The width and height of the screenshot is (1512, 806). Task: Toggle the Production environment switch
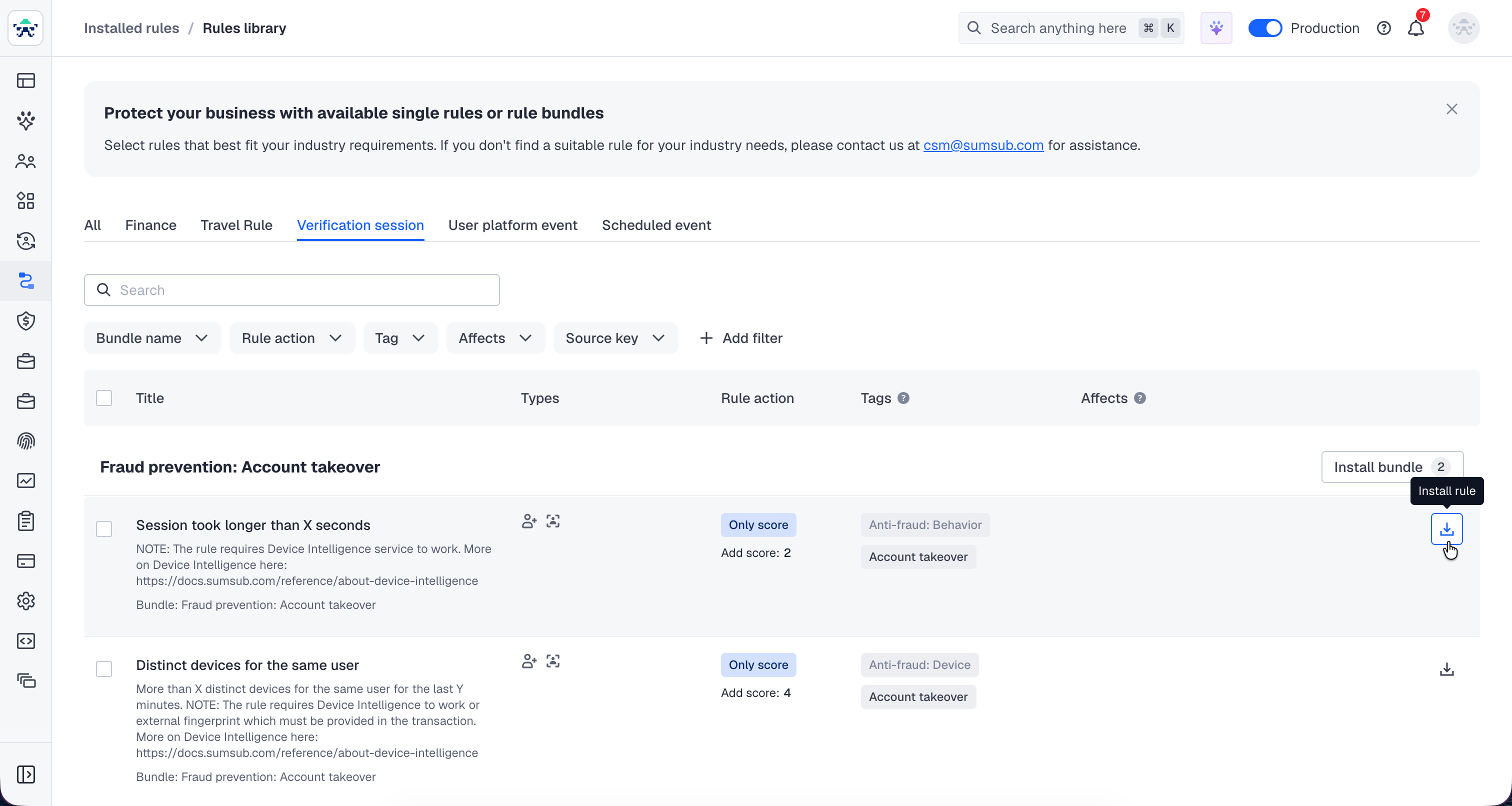point(1264,28)
